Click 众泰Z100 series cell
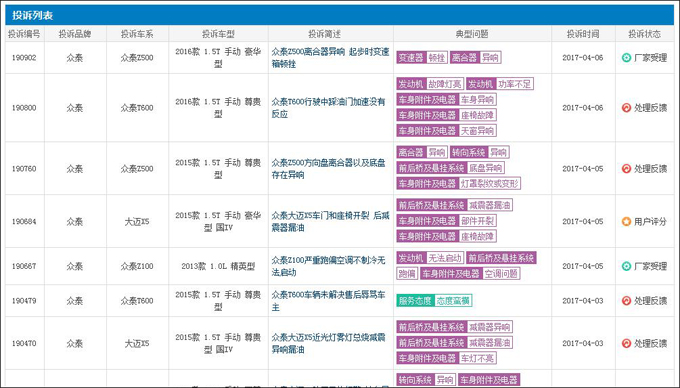The image size is (680, 388). [x=137, y=266]
